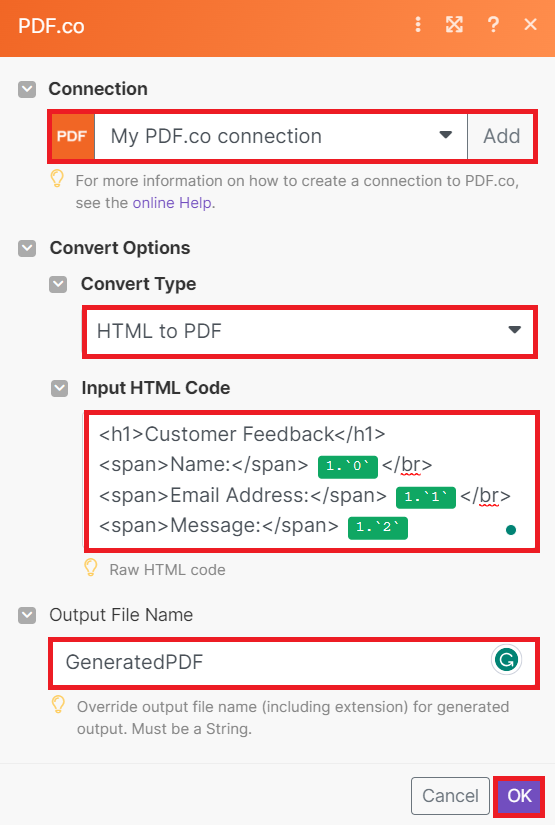The image size is (555, 825).
Task: Open the My PDF.co connection dropdown
Action: [281, 136]
